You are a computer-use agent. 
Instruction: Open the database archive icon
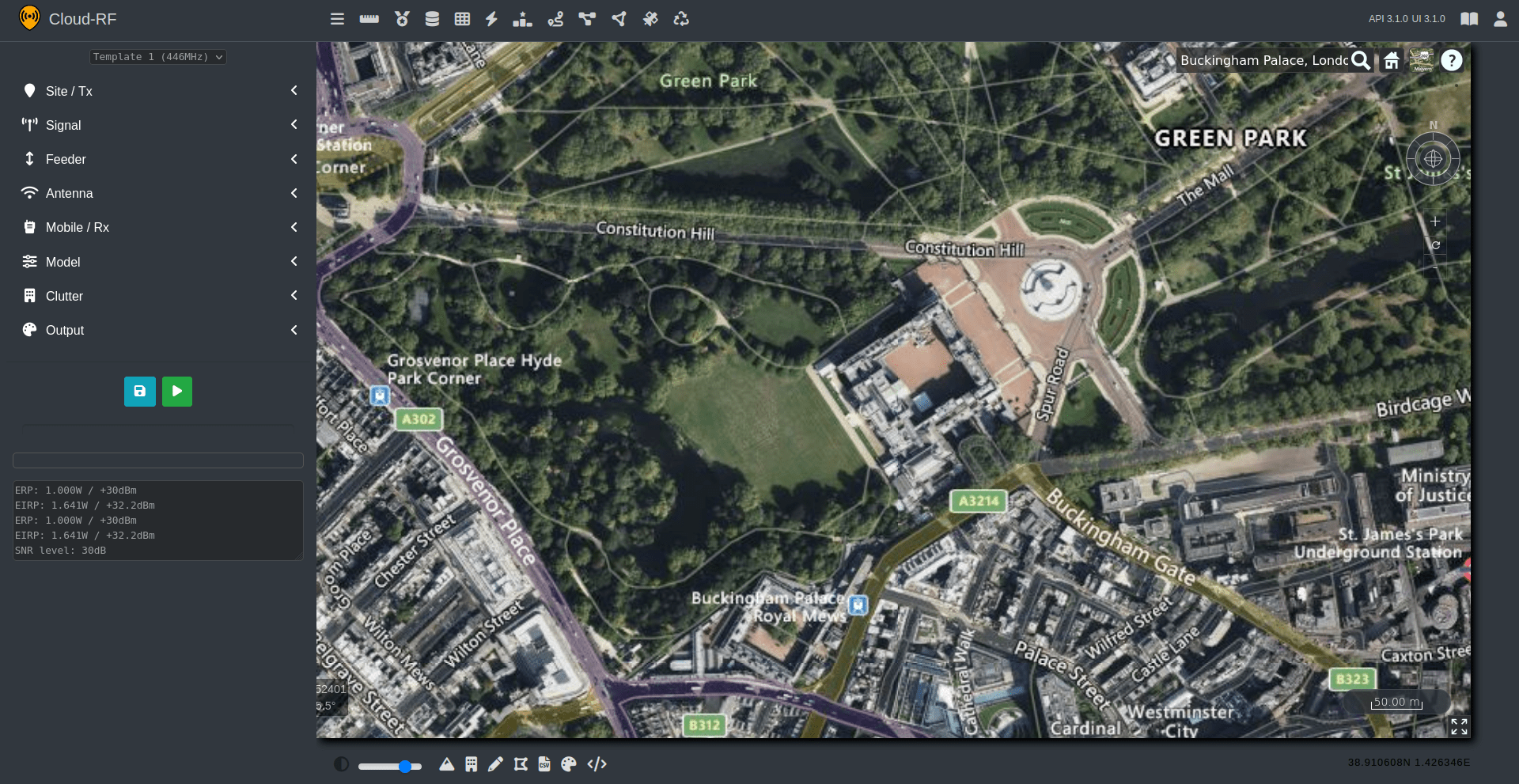(432, 19)
